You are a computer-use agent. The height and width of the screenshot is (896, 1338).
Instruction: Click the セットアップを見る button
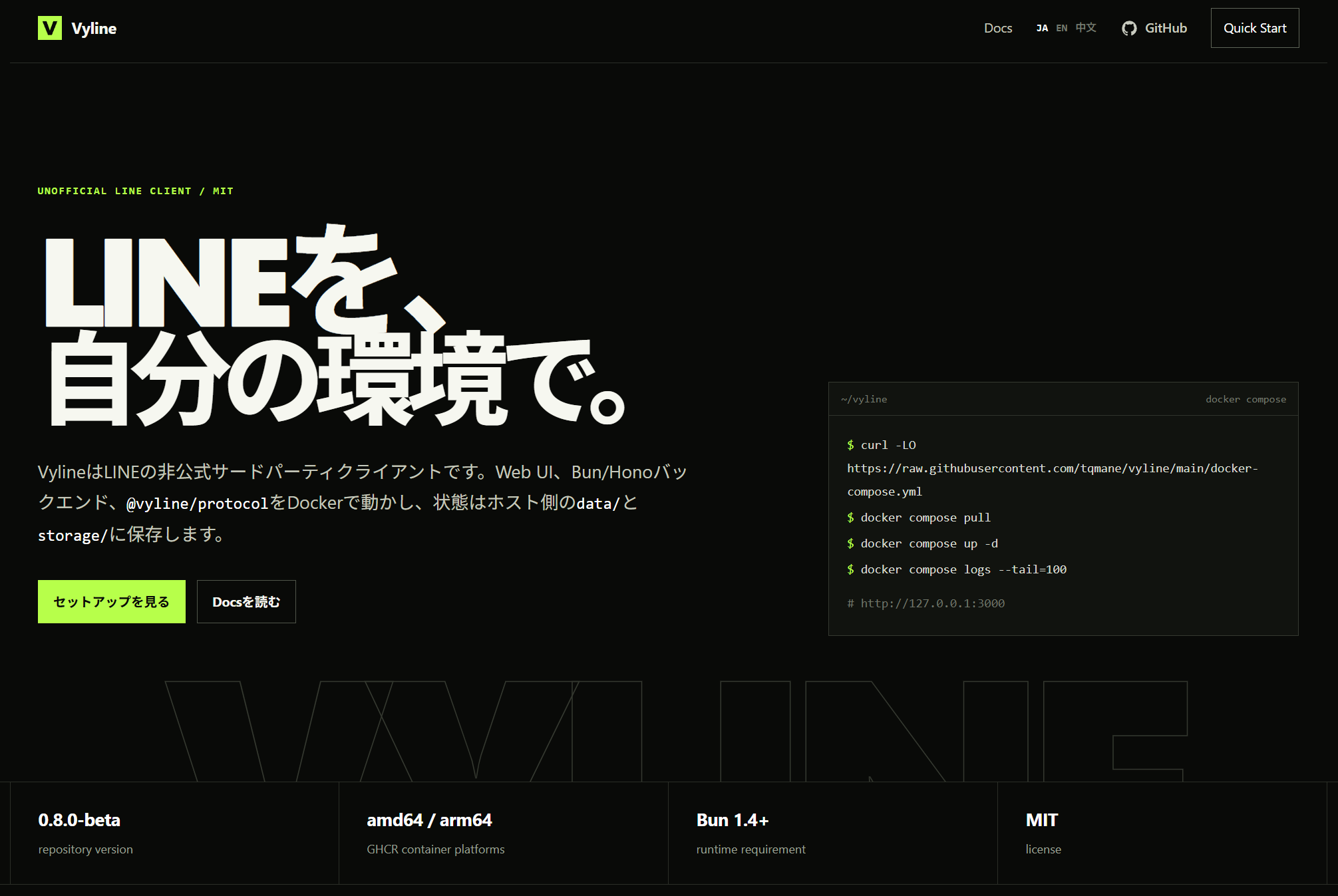pos(112,601)
